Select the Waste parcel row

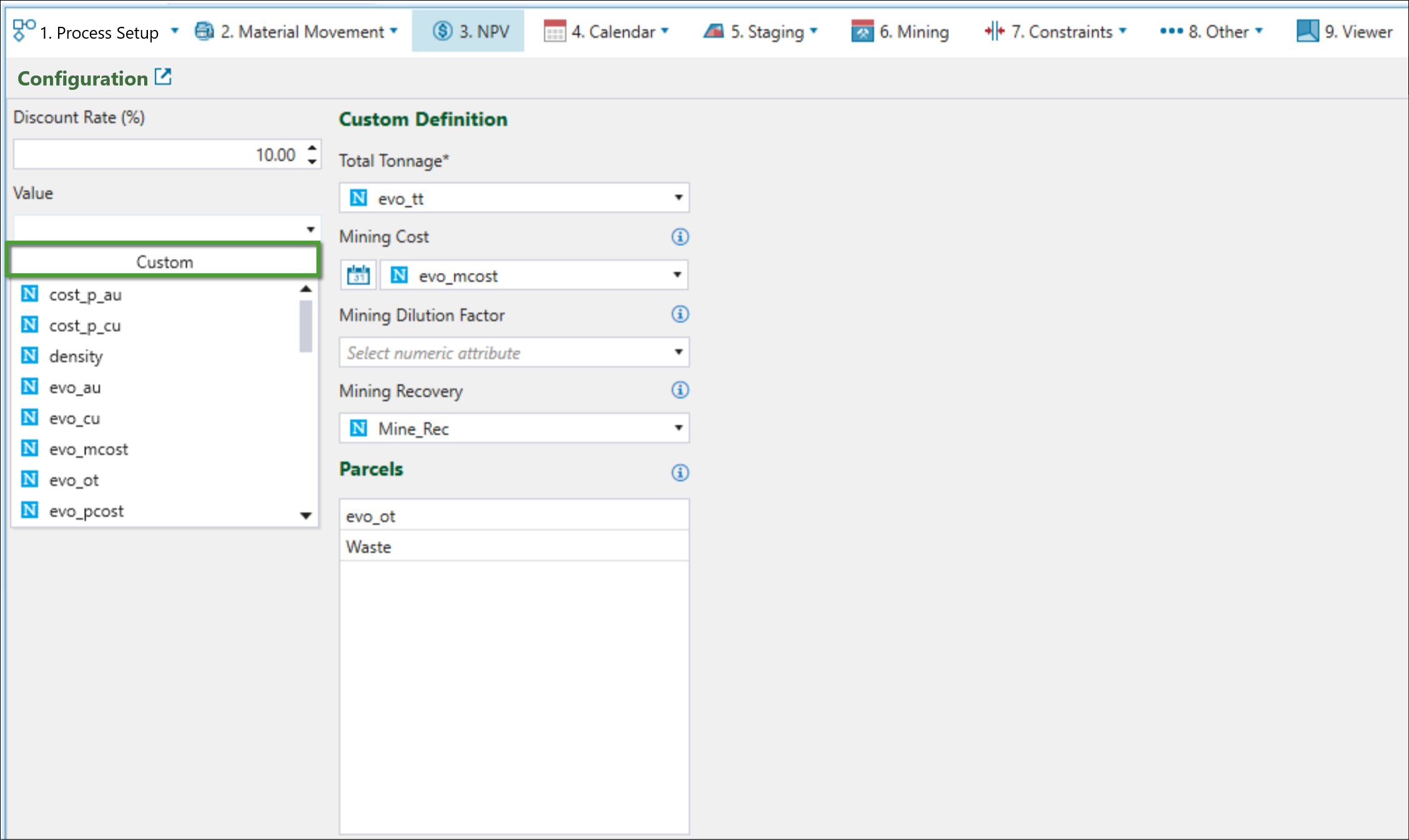[513, 547]
